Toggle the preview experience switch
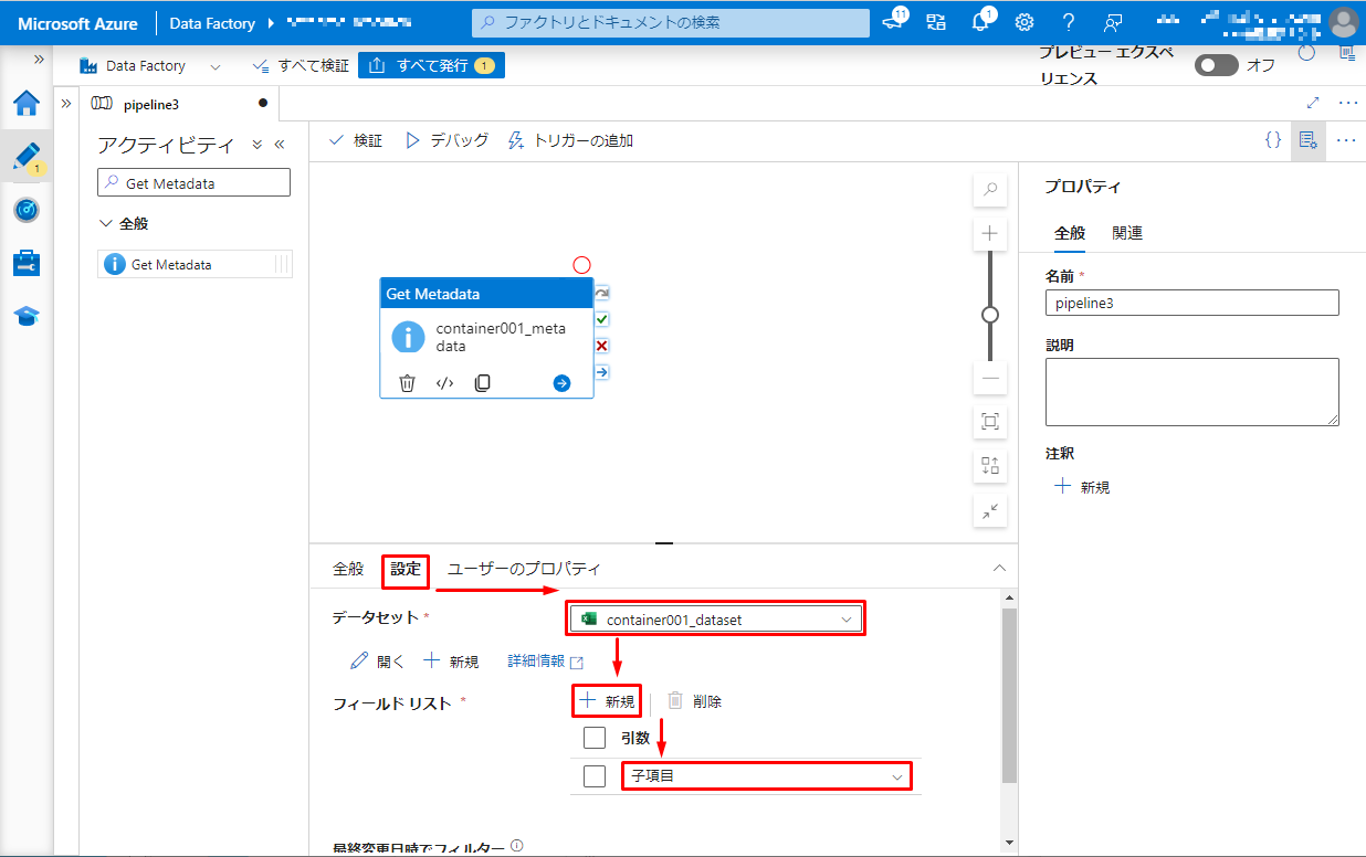 [1217, 66]
